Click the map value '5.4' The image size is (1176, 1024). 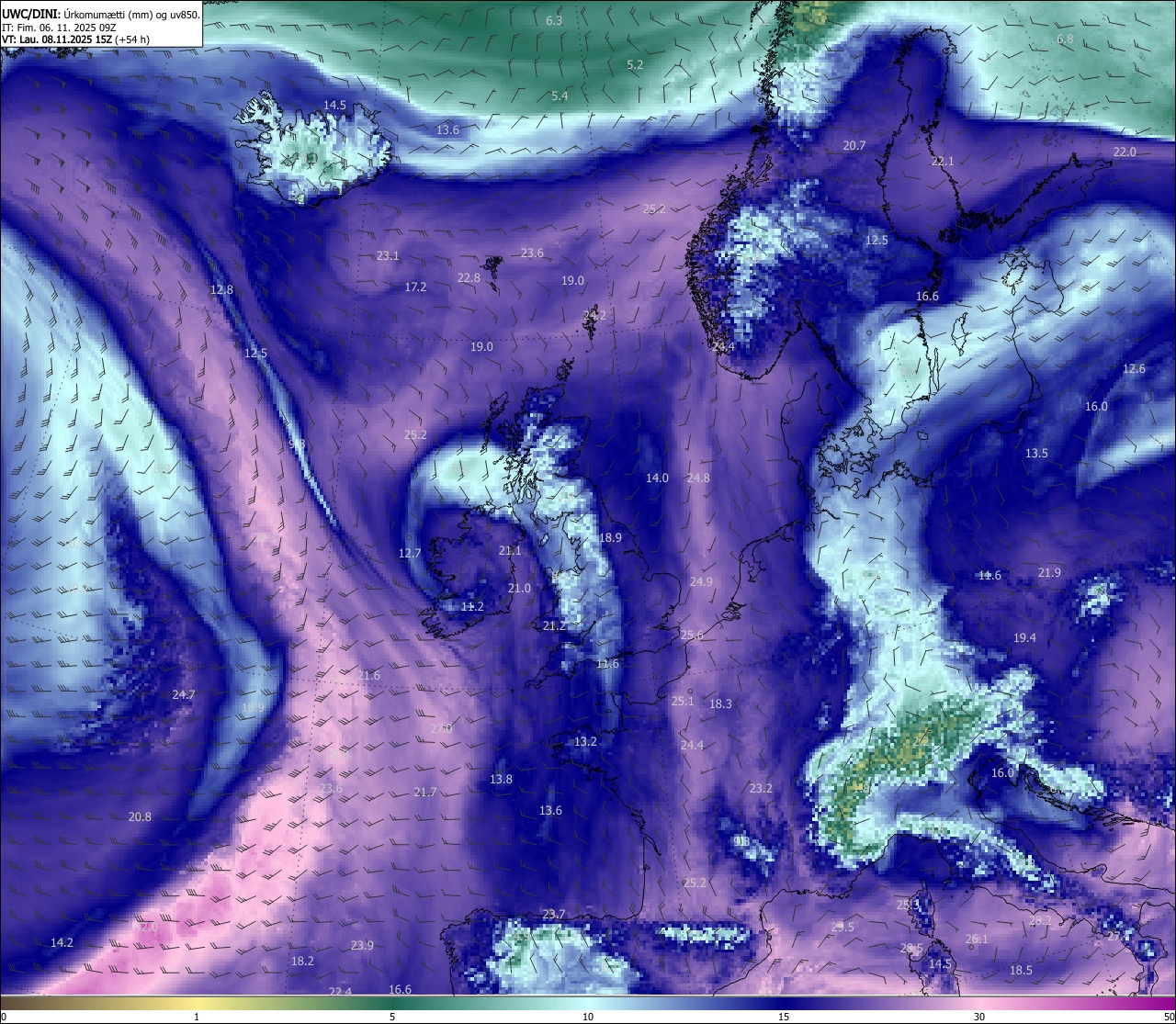pos(560,96)
